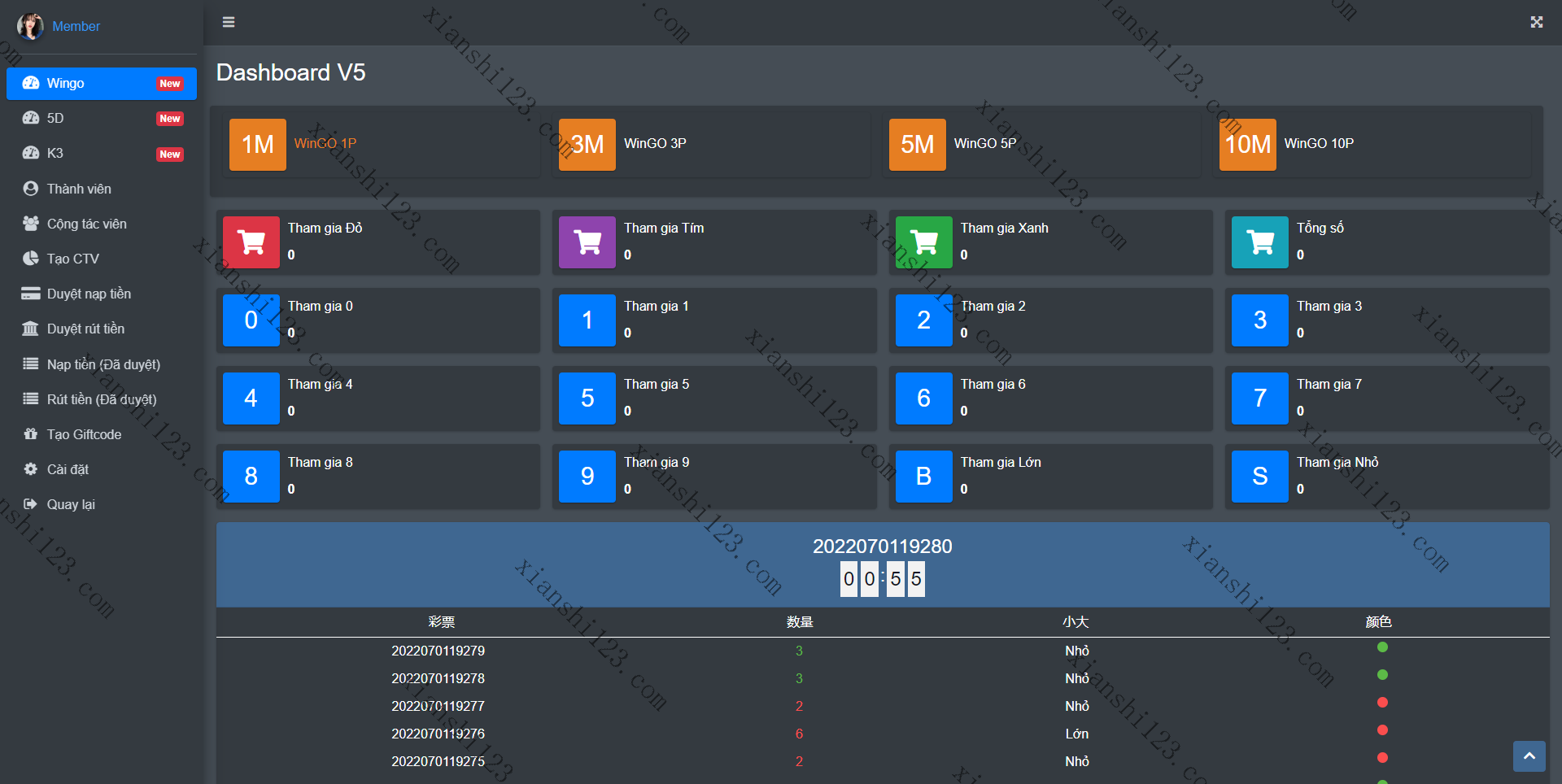Click the Tham gia 1 number tile

click(587, 320)
